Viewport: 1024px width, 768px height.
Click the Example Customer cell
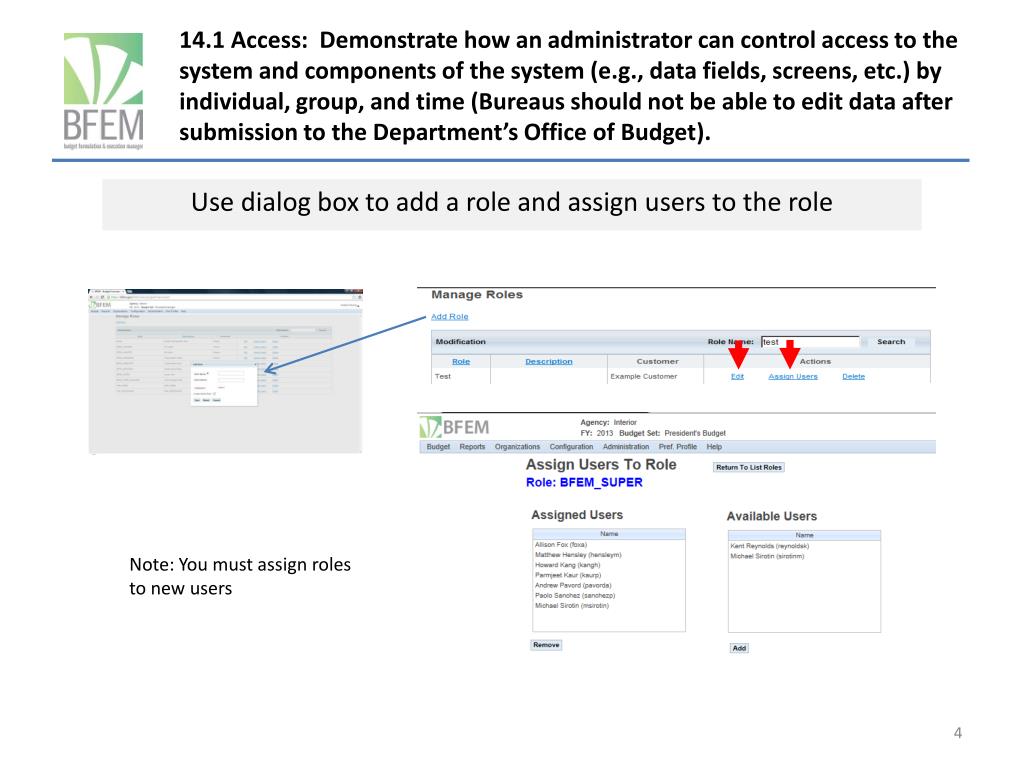643,377
